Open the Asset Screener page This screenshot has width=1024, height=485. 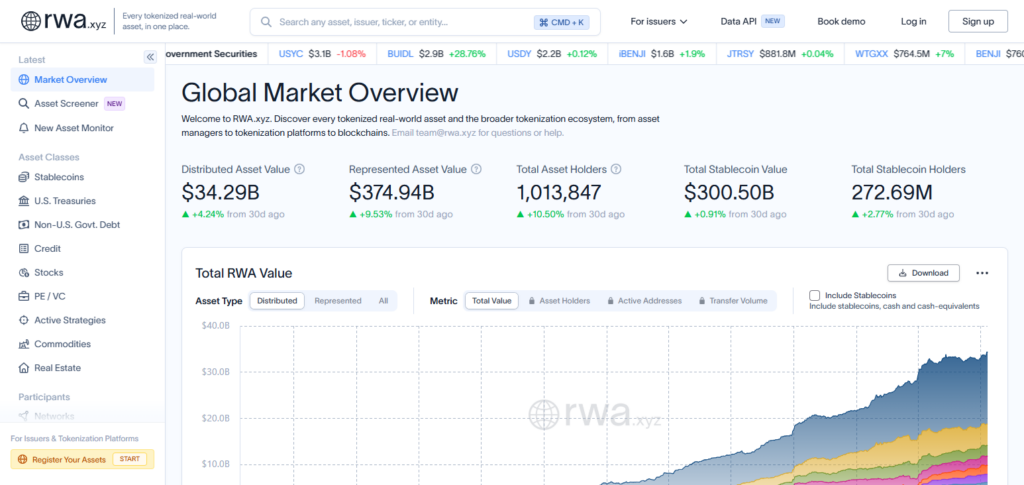82,103
